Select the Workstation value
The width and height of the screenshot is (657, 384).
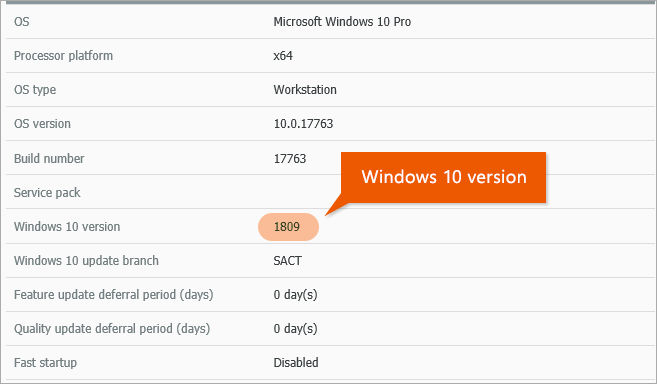305,90
